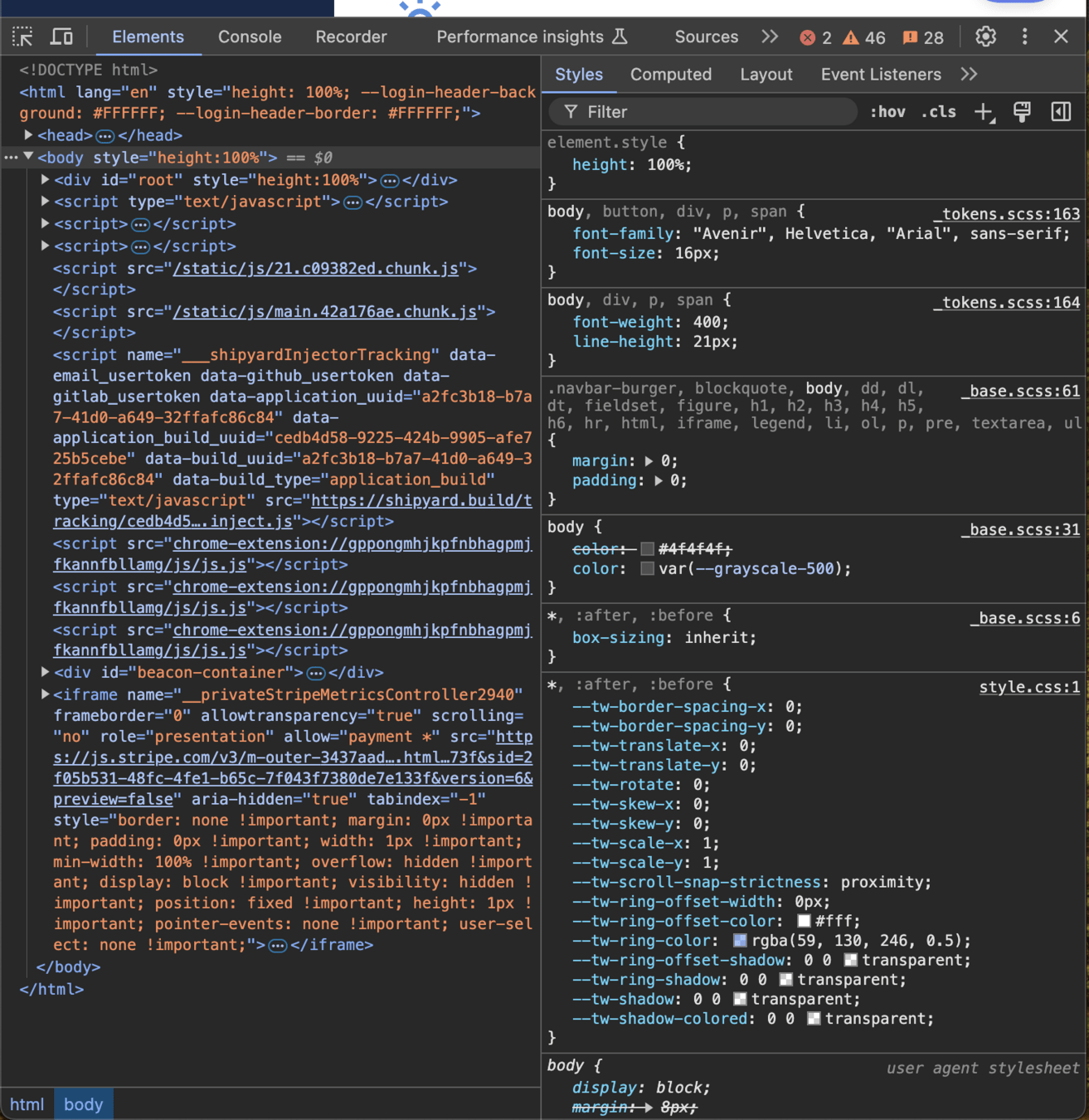Click the ellipsis badge in beacon-container div
Viewport: 1089px width, 1120px height.
coord(315,673)
